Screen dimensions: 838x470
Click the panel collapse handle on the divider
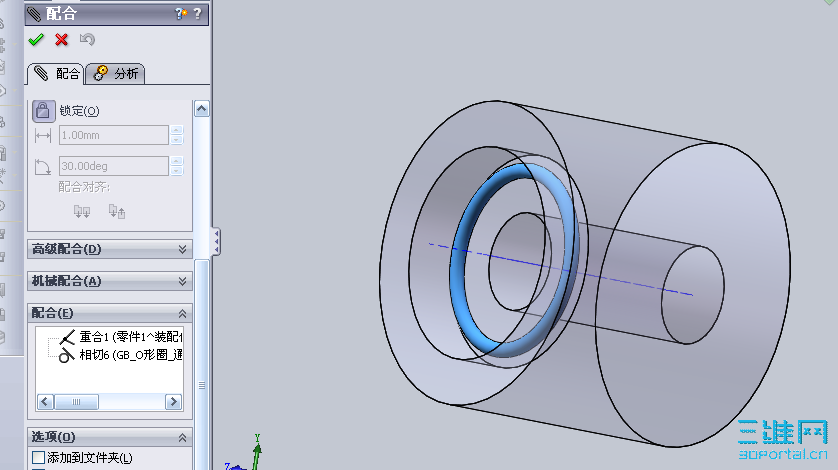(x=216, y=242)
